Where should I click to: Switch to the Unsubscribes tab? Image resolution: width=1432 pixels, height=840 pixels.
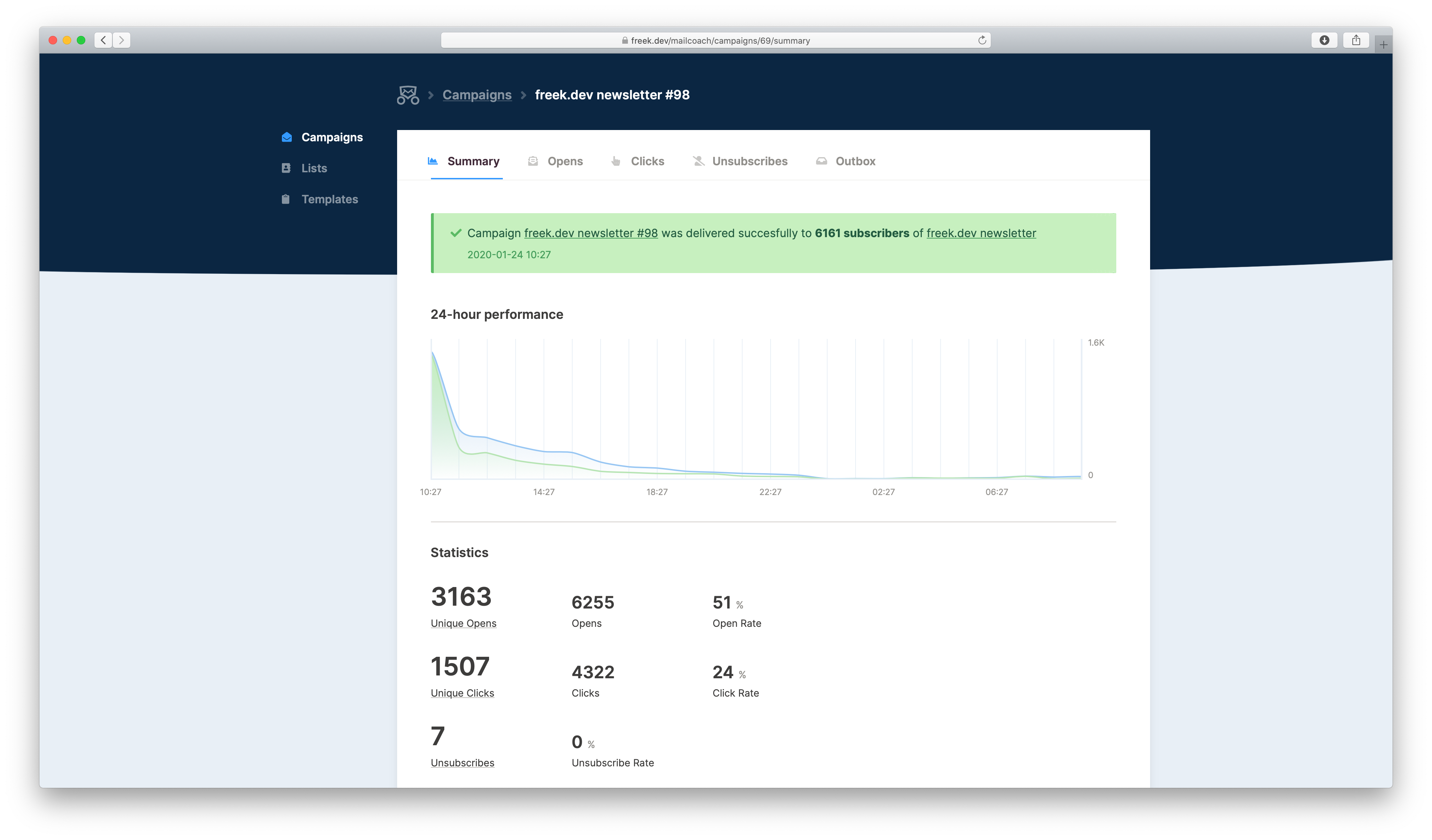[740, 161]
